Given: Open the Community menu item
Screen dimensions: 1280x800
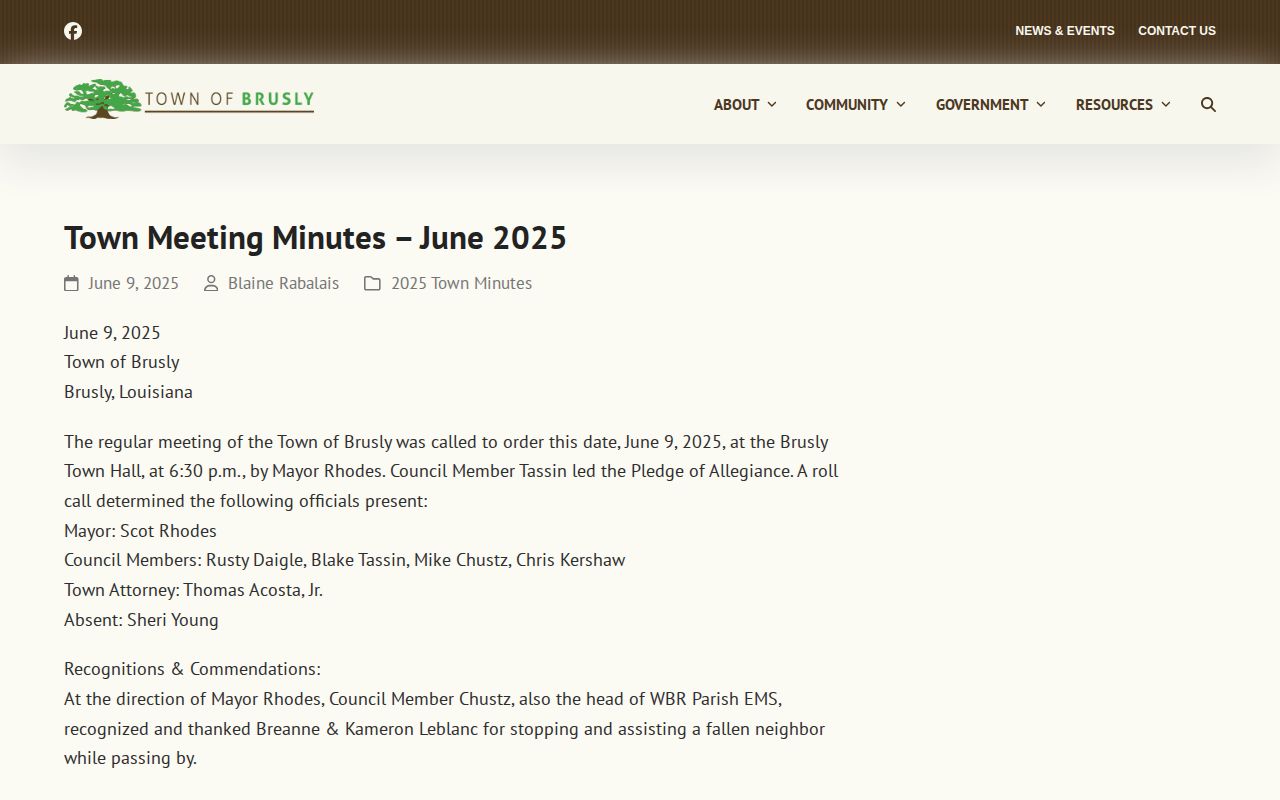Looking at the screenshot, I should 847,105.
